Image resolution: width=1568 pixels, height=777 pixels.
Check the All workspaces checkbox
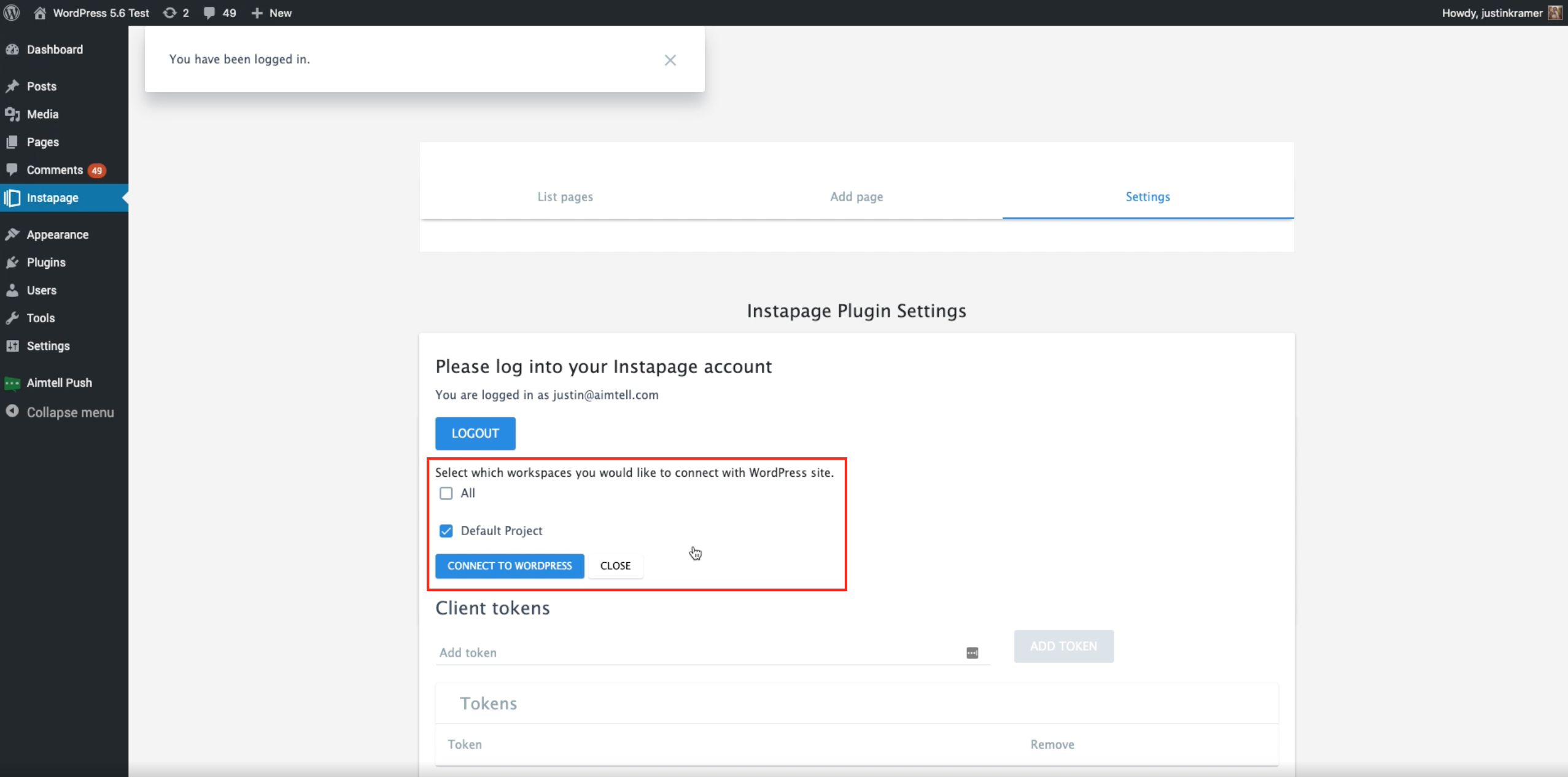446,493
